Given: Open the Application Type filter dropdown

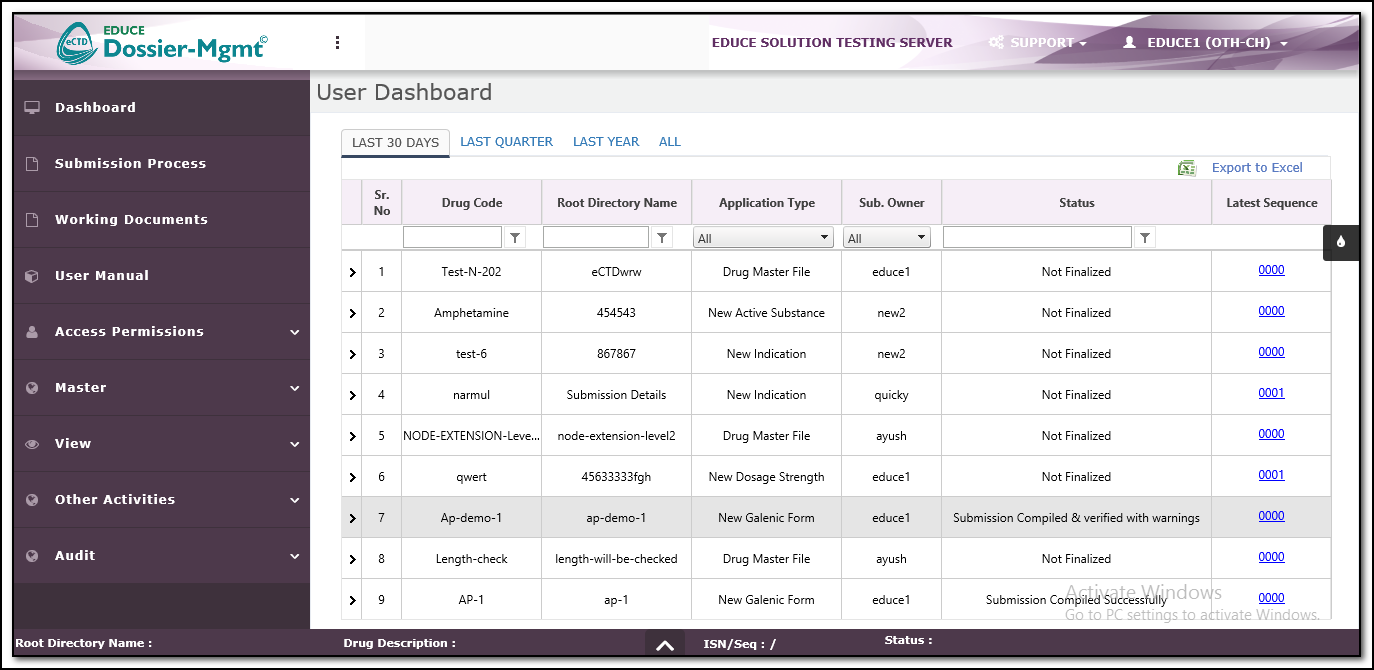Looking at the screenshot, I should coord(765,238).
